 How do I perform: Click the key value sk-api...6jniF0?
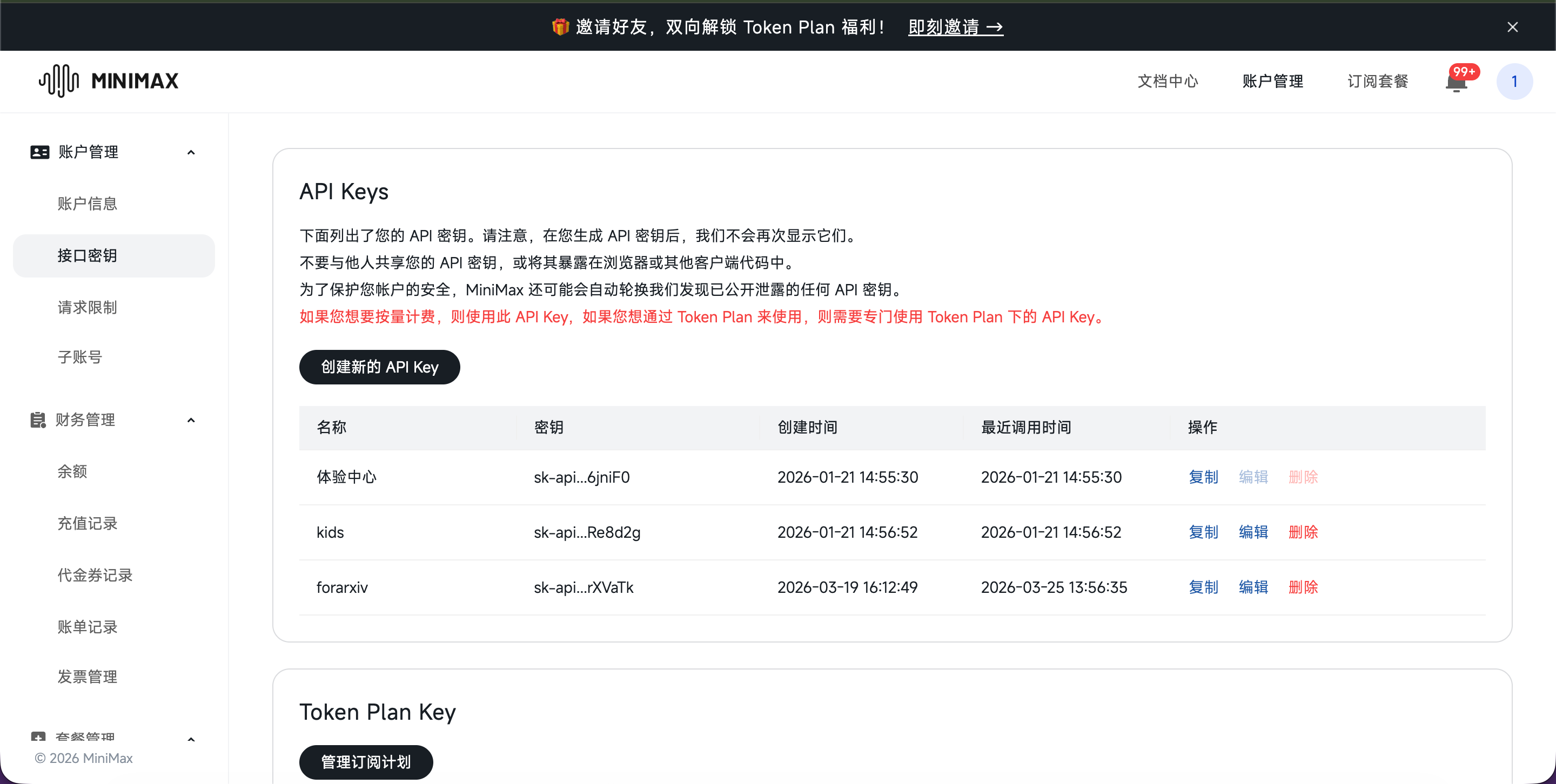tap(582, 477)
